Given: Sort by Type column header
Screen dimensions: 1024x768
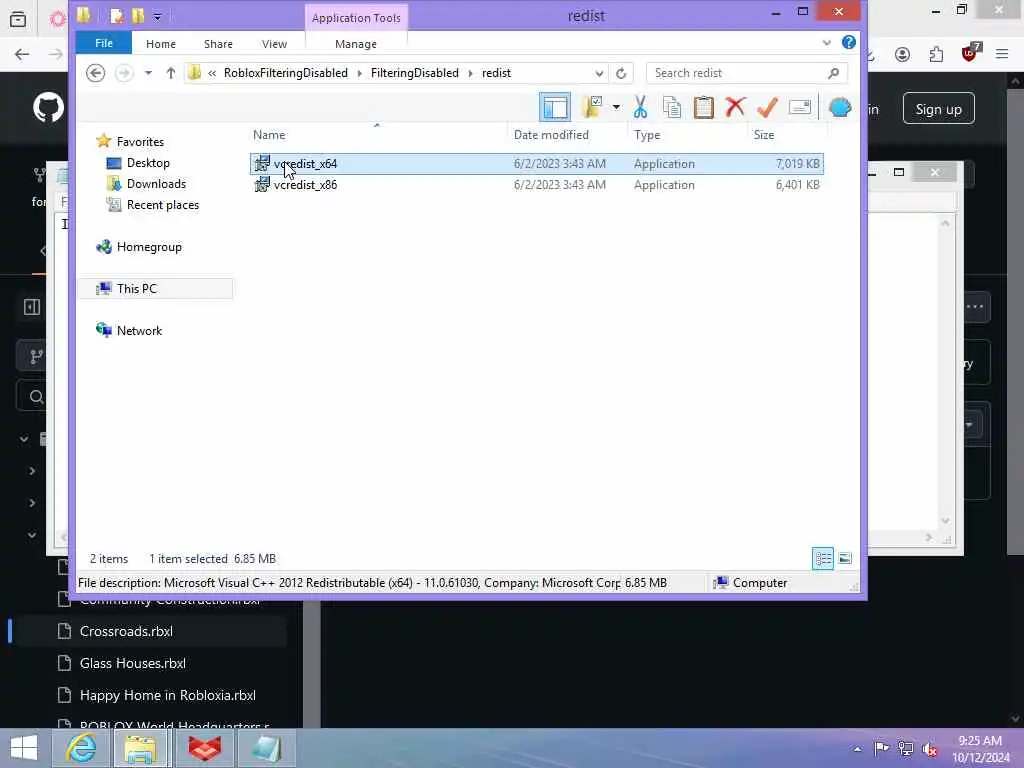Looking at the screenshot, I should click(647, 135).
